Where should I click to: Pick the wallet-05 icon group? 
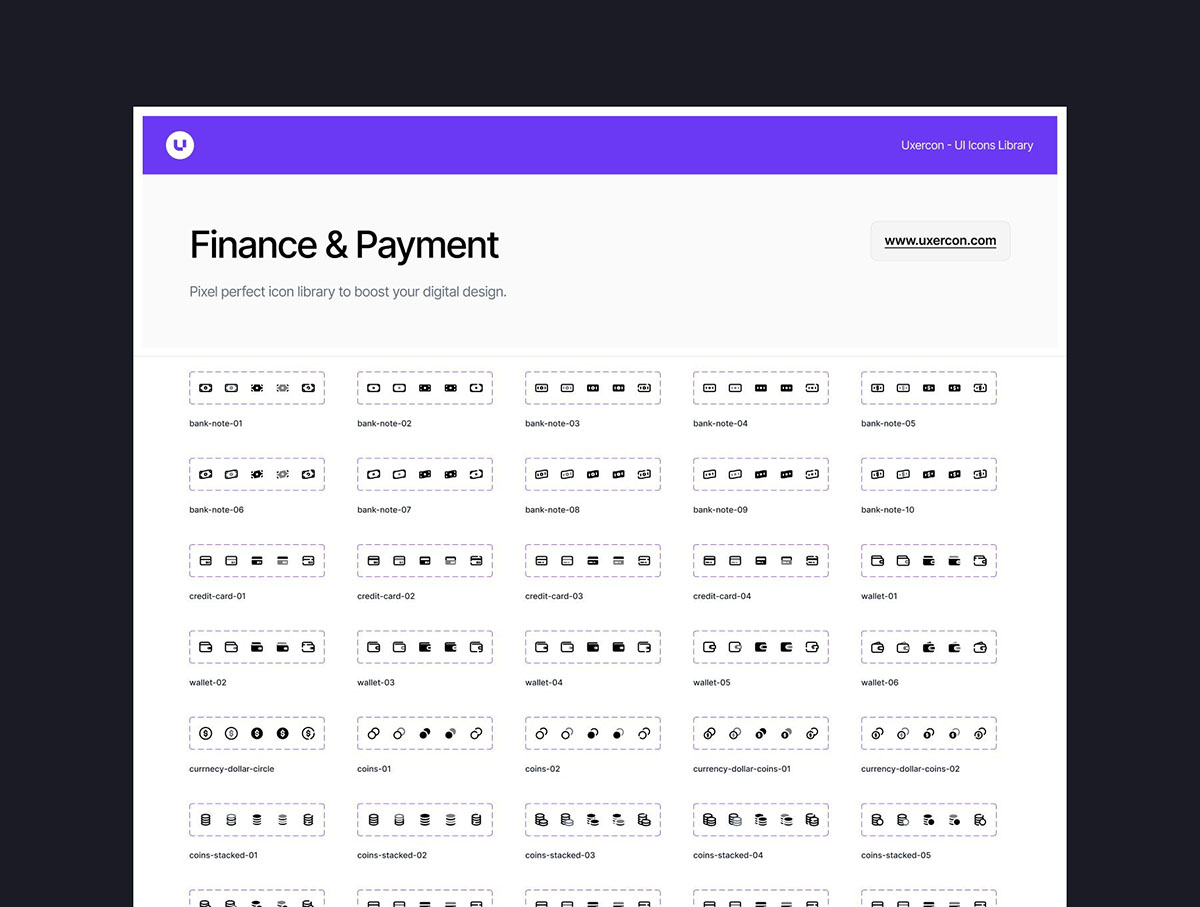click(761, 647)
